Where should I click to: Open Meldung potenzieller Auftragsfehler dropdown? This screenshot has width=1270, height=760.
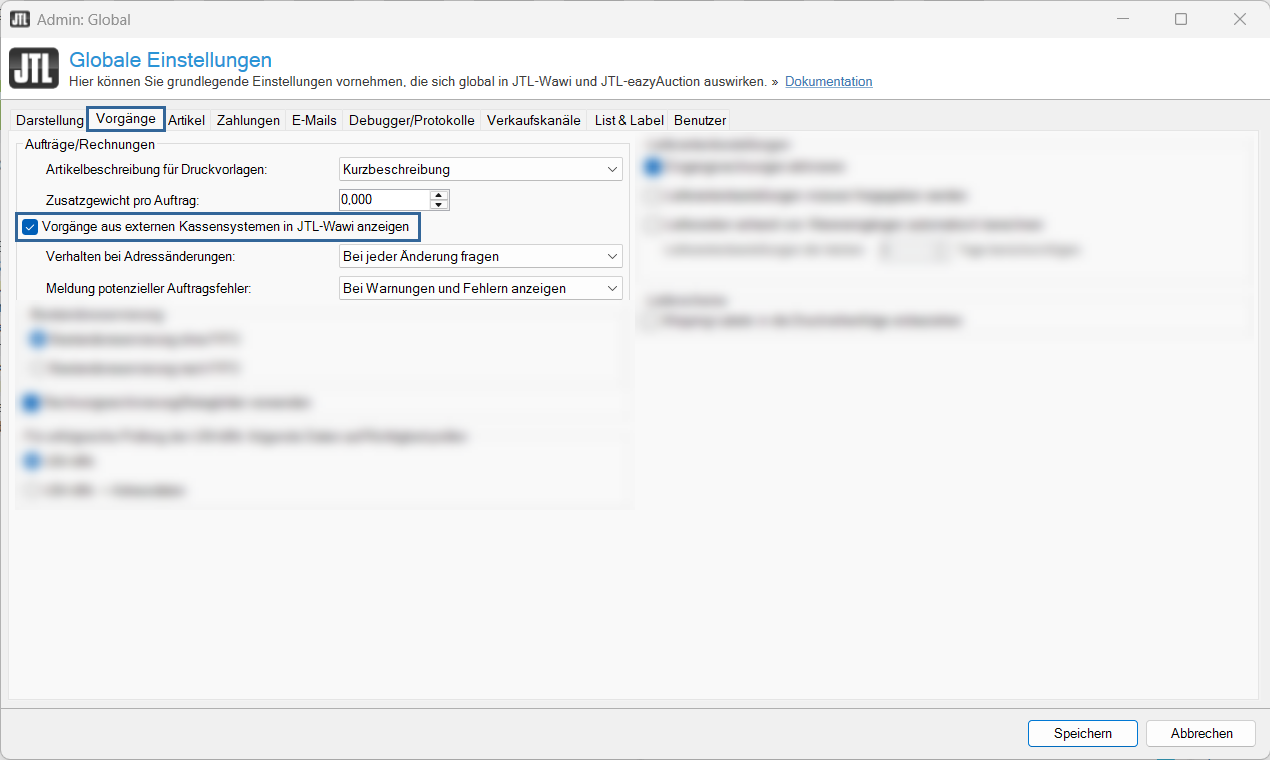pos(480,289)
